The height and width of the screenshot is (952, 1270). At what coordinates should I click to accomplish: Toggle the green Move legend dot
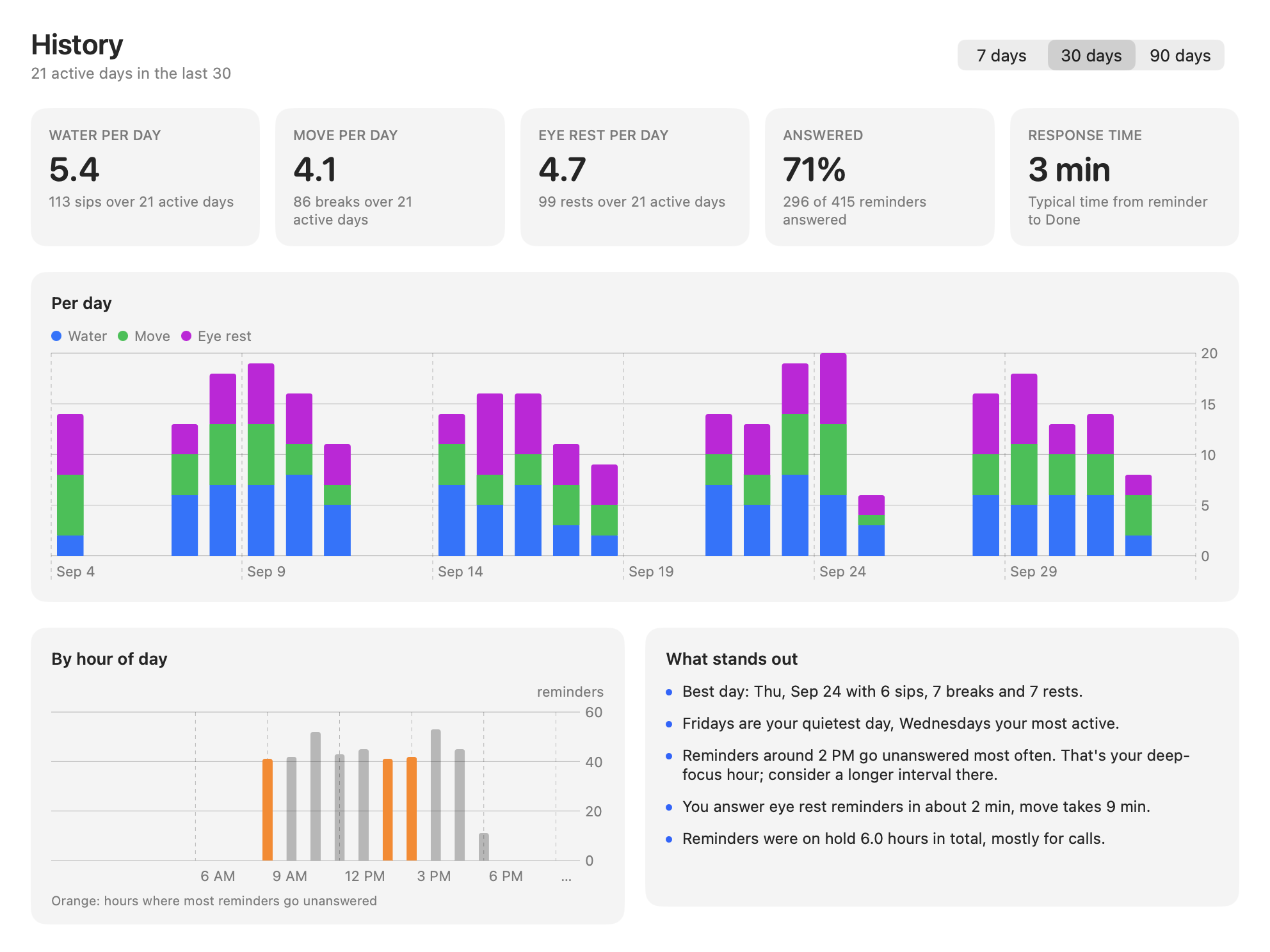pyautogui.click(x=123, y=336)
